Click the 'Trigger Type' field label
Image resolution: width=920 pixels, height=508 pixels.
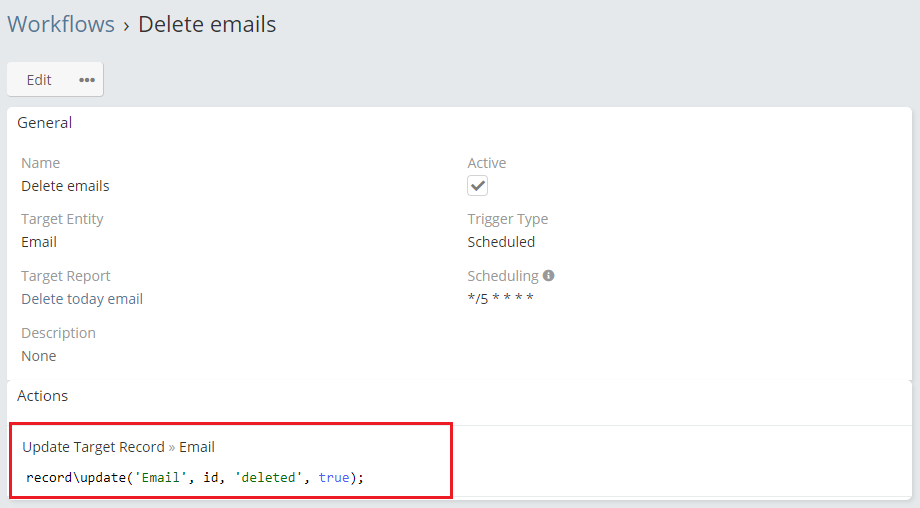tap(507, 219)
